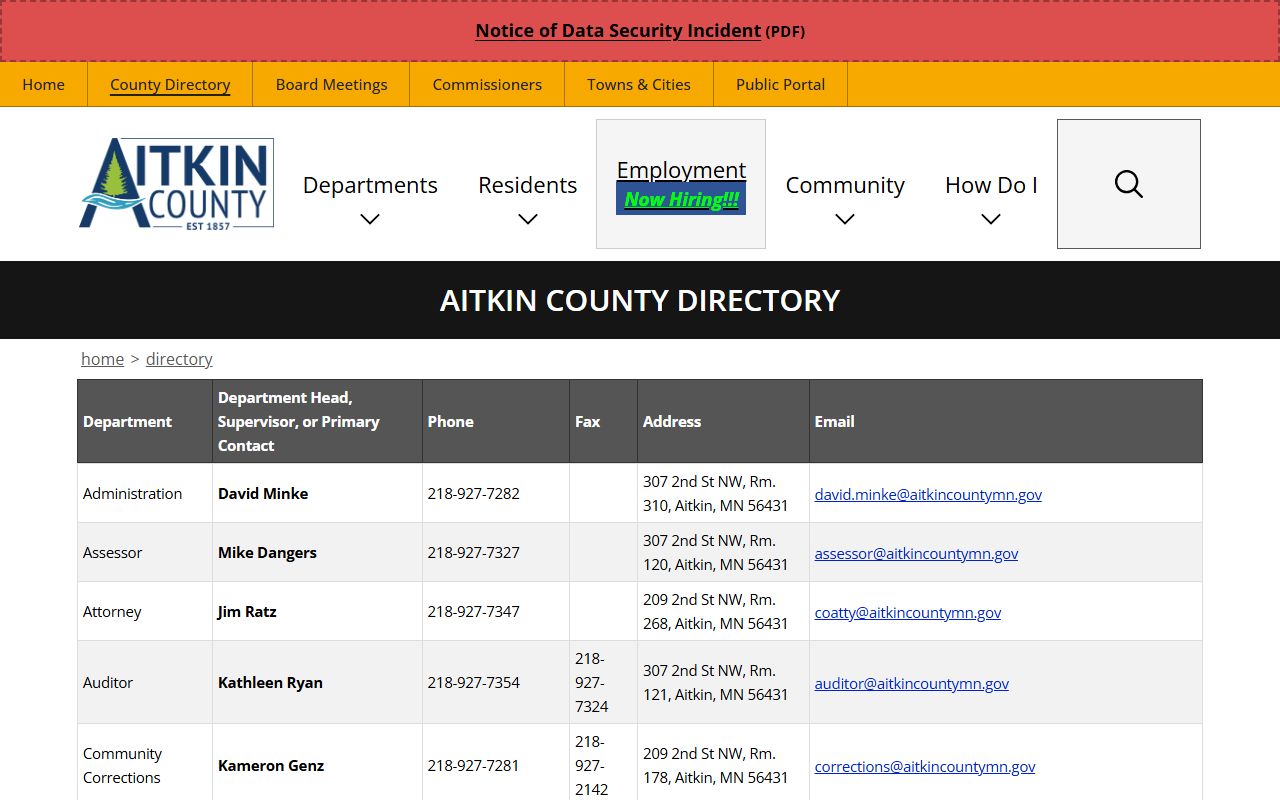Viewport: 1280px width, 800px height.
Task: Select County Directory in top bar
Action: [170, 84]
